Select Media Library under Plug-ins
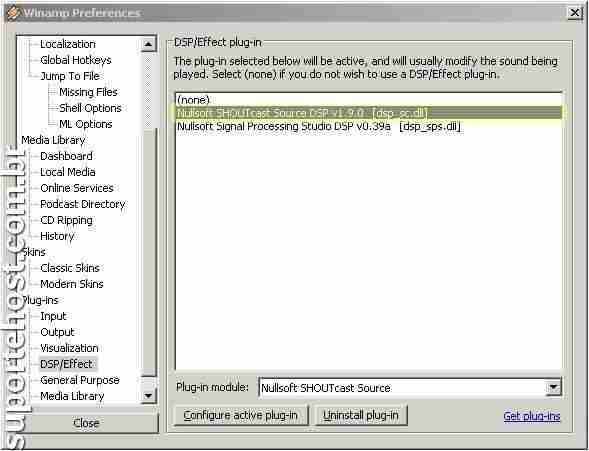 click(72, 396)
